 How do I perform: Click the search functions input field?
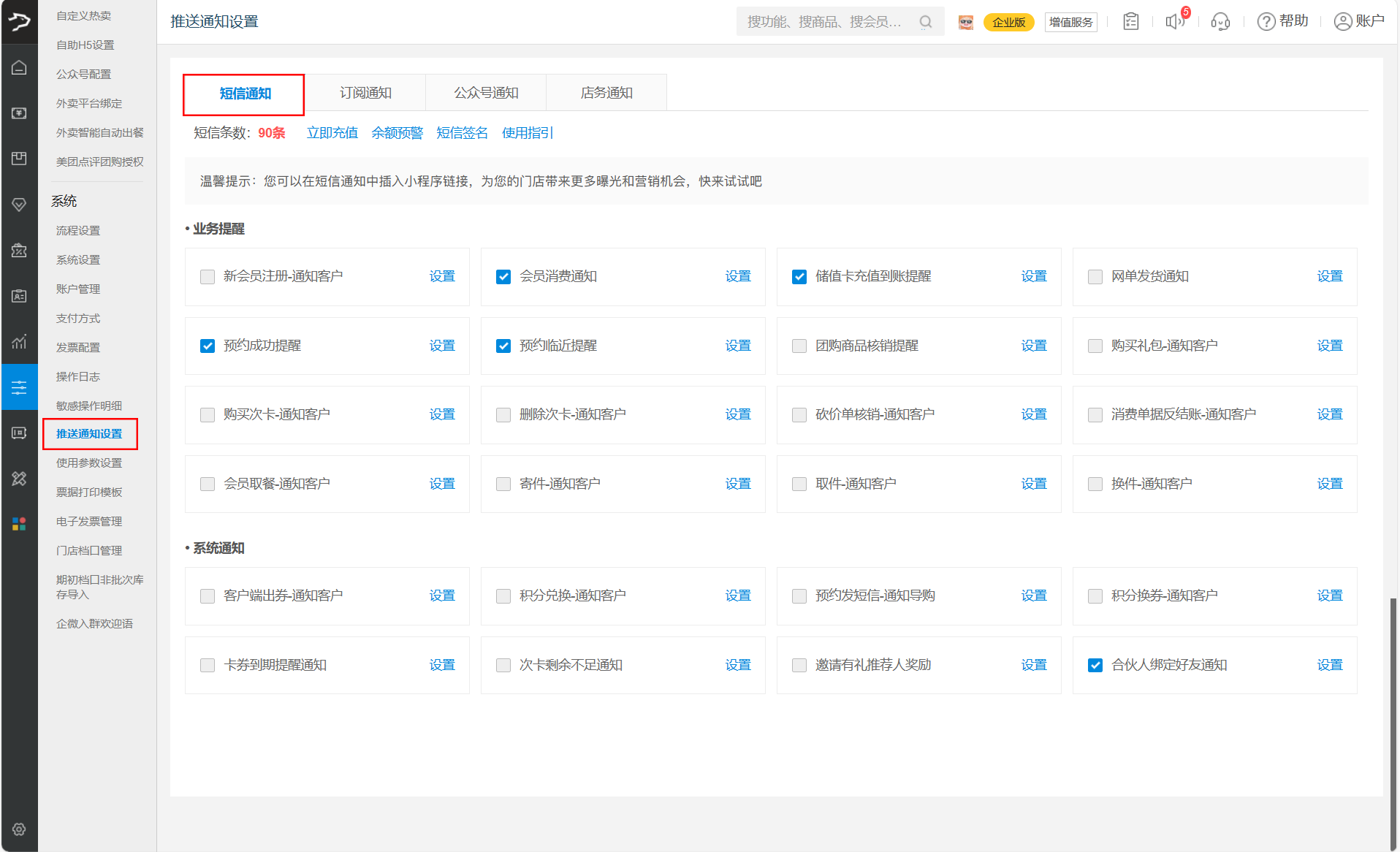pyautogui.click(x=826, y=22)
